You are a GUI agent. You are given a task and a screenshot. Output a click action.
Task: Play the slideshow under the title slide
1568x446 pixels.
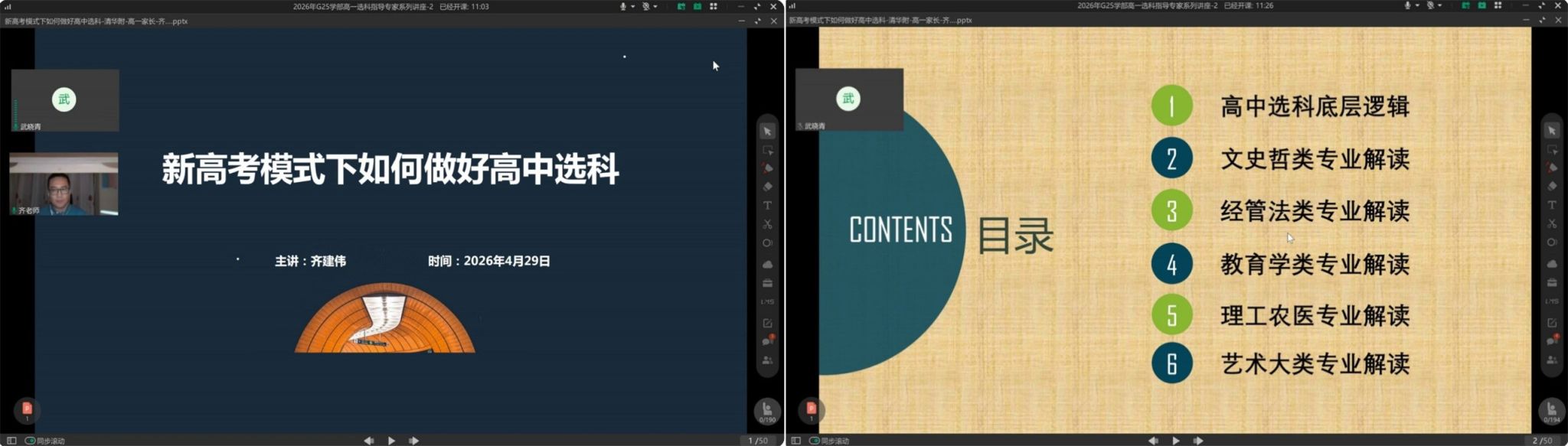391,441
